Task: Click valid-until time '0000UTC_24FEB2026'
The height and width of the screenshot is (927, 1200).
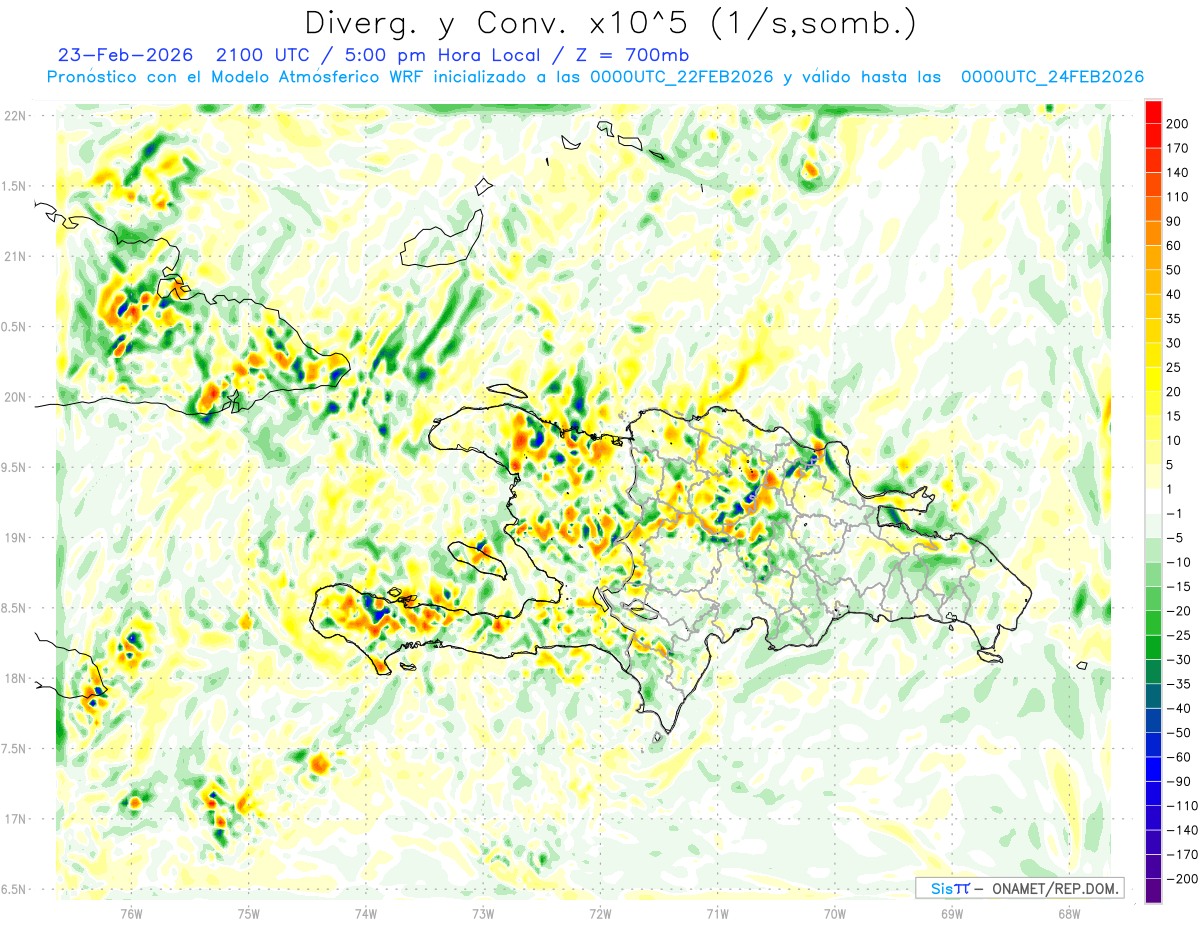Action: [1052, 77]
